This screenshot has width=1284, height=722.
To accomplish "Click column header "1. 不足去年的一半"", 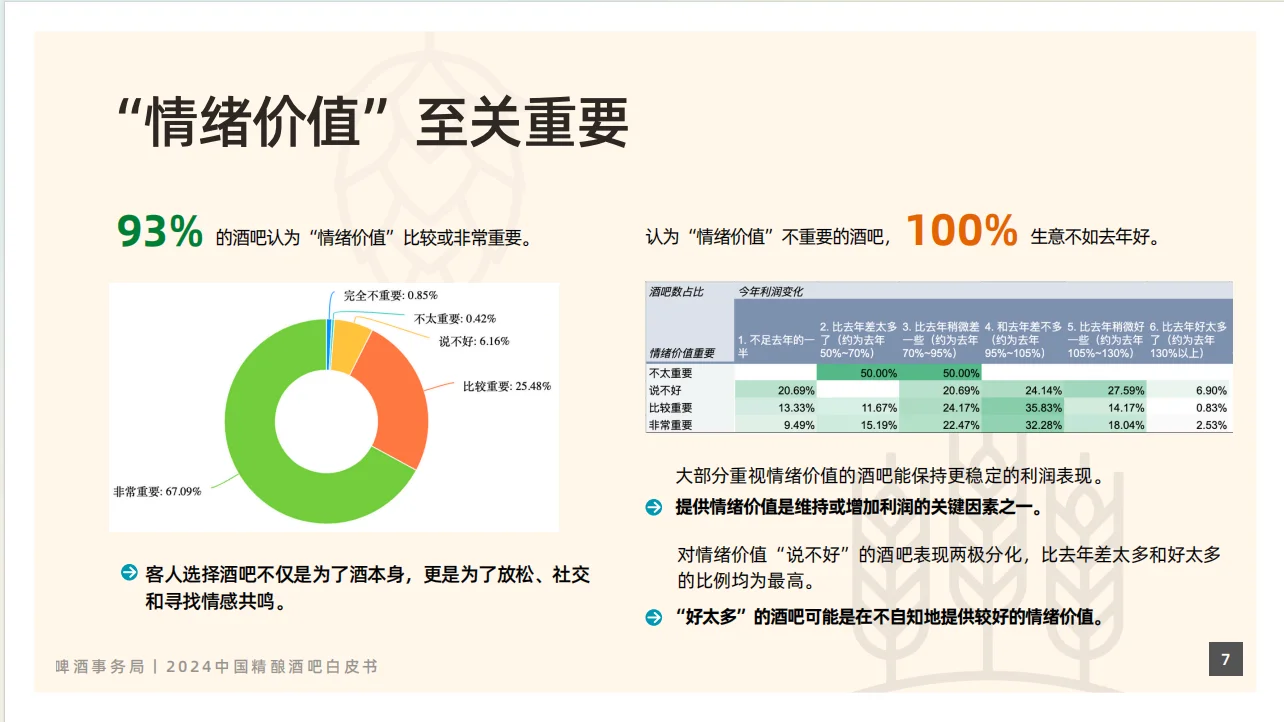I will click(775, 346).
